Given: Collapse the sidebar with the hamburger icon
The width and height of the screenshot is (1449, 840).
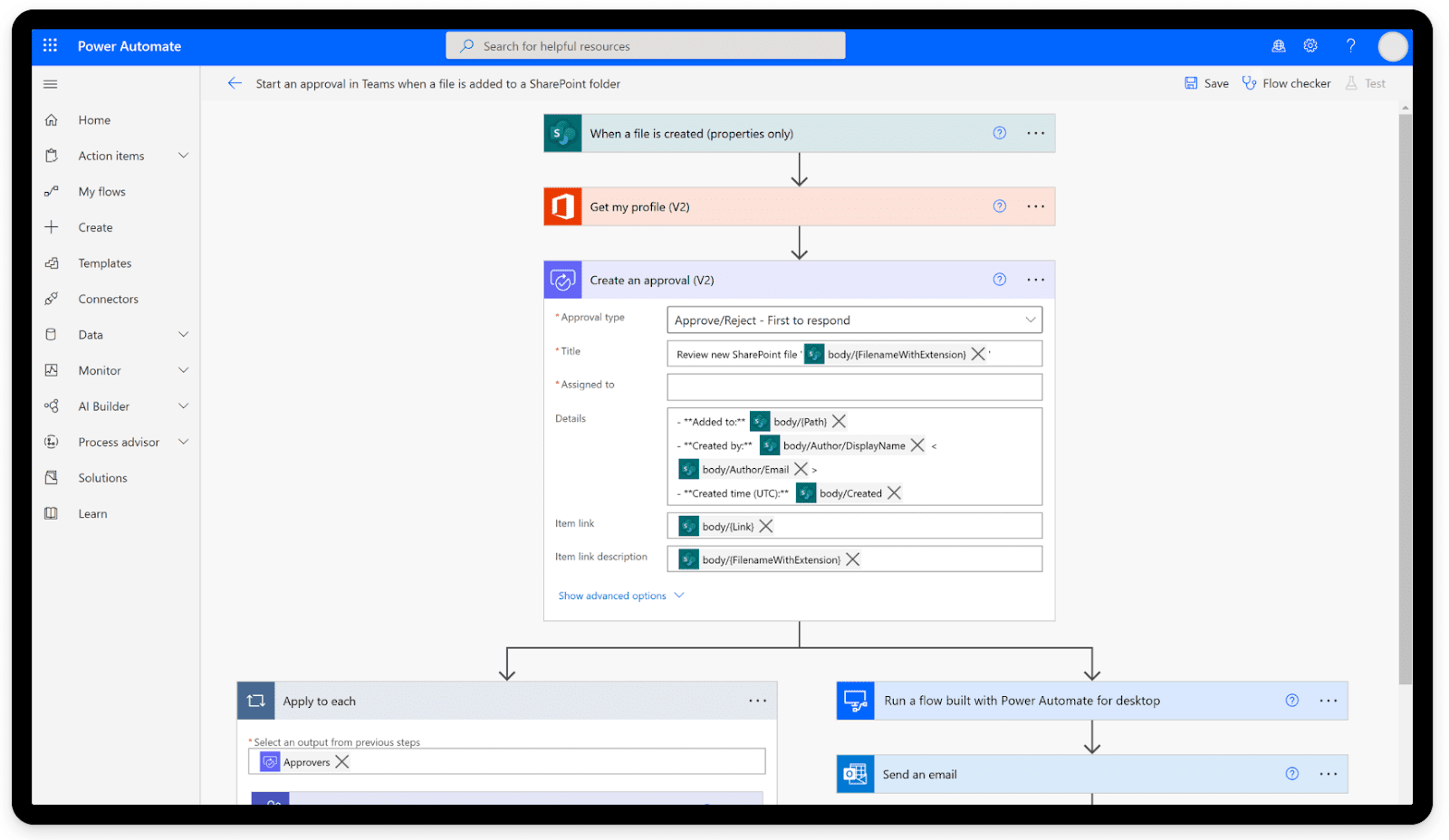Looking at the screenshot, I should point(50,83).
